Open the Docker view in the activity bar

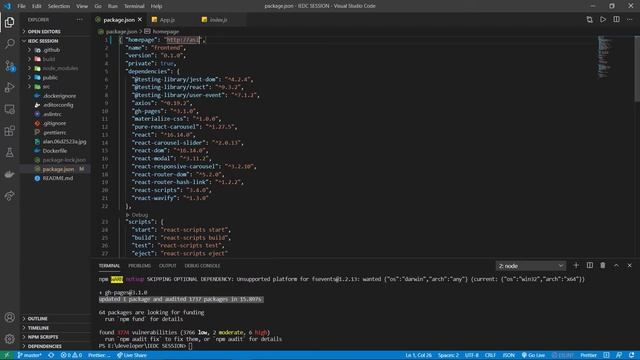pos(9,174)
